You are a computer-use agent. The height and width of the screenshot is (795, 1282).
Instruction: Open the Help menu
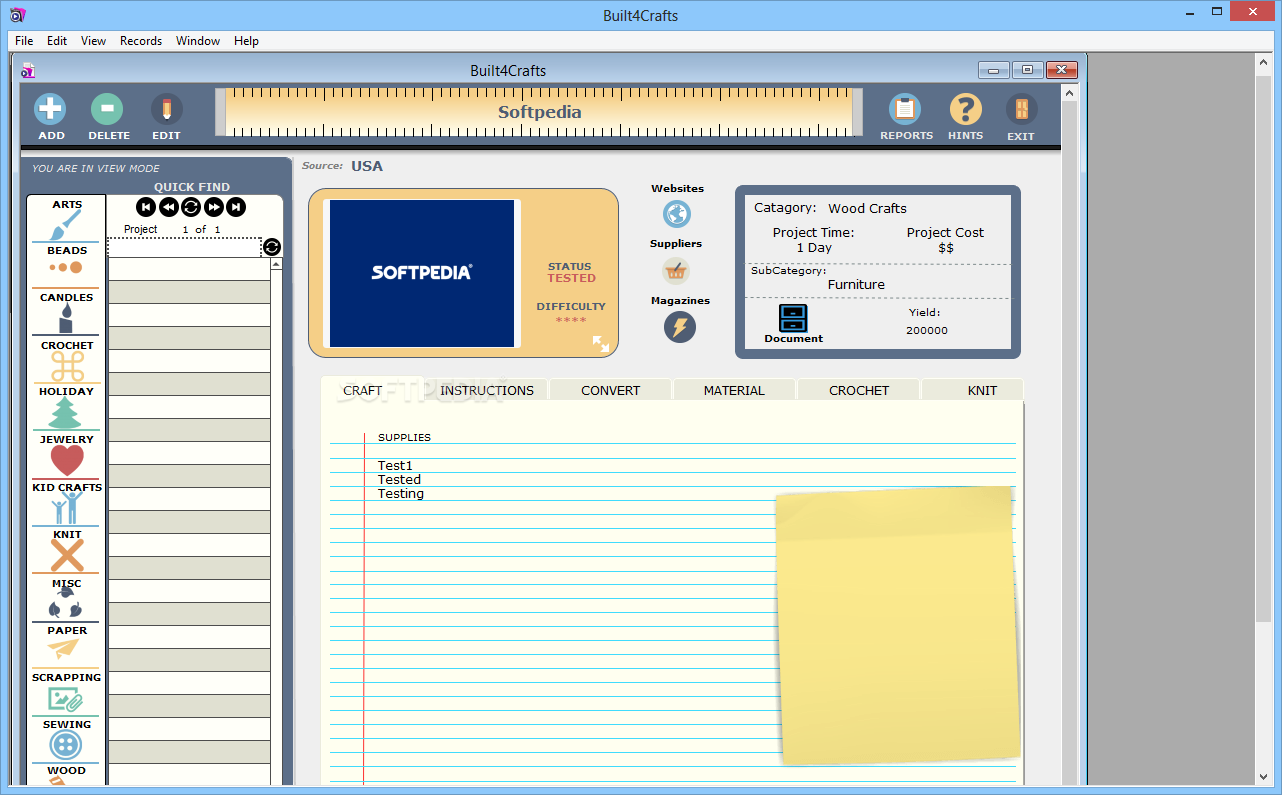246,41
